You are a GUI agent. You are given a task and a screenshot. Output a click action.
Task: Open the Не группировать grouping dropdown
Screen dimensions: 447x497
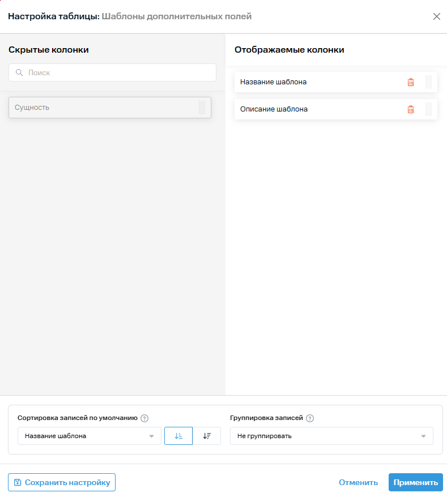332,436
